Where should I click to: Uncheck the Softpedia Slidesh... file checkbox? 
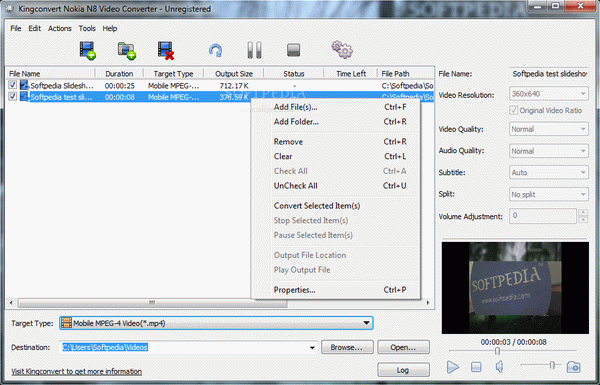13,85
